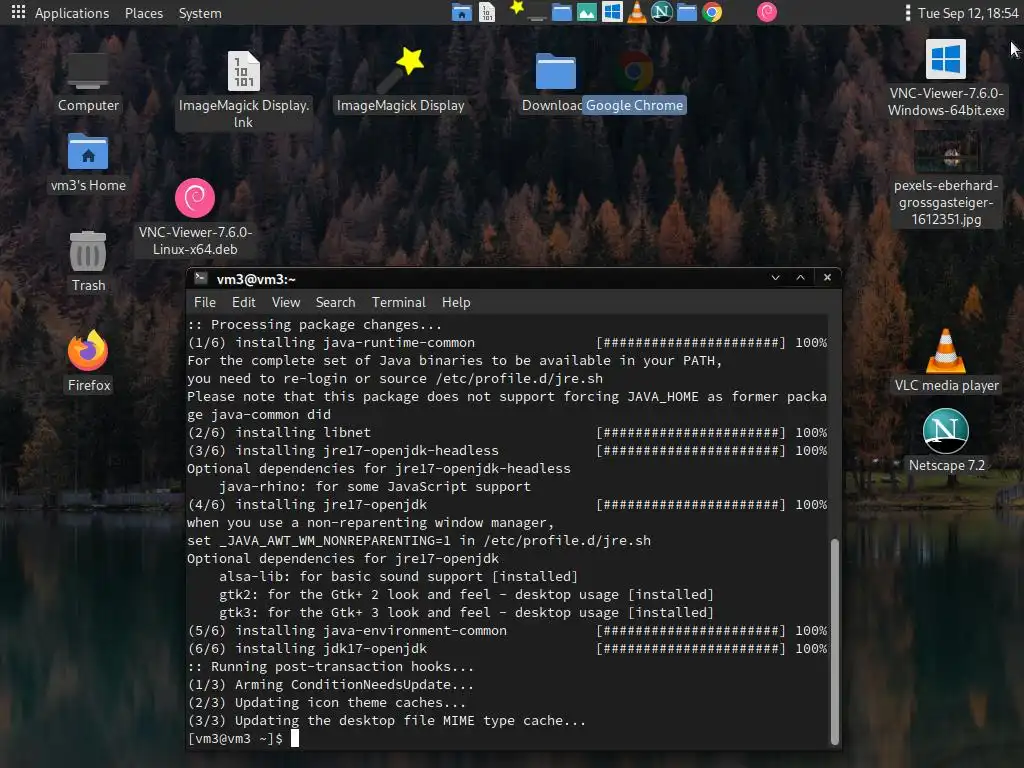
Task: Click the pink Debian swirl icon in top panel
Action: click(767, 12)
